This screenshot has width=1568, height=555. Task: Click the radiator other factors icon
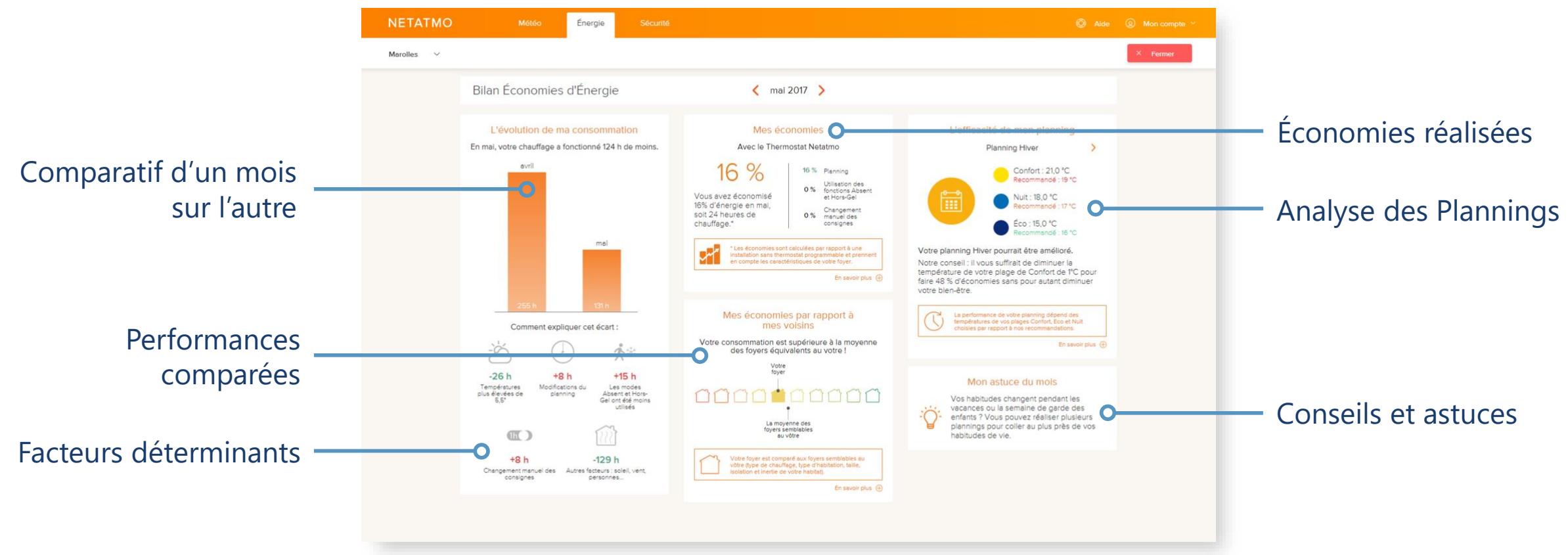pos(606,436)
